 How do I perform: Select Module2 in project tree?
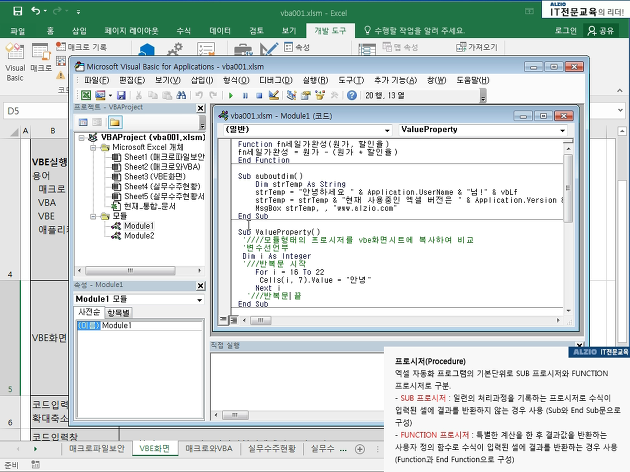[x=139, y=236]
